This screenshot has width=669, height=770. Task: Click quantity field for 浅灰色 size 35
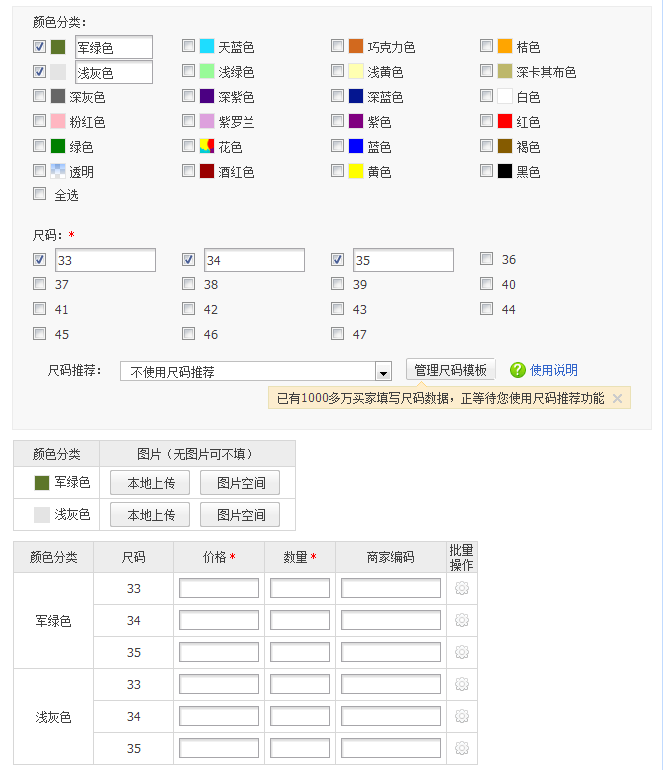300,748
